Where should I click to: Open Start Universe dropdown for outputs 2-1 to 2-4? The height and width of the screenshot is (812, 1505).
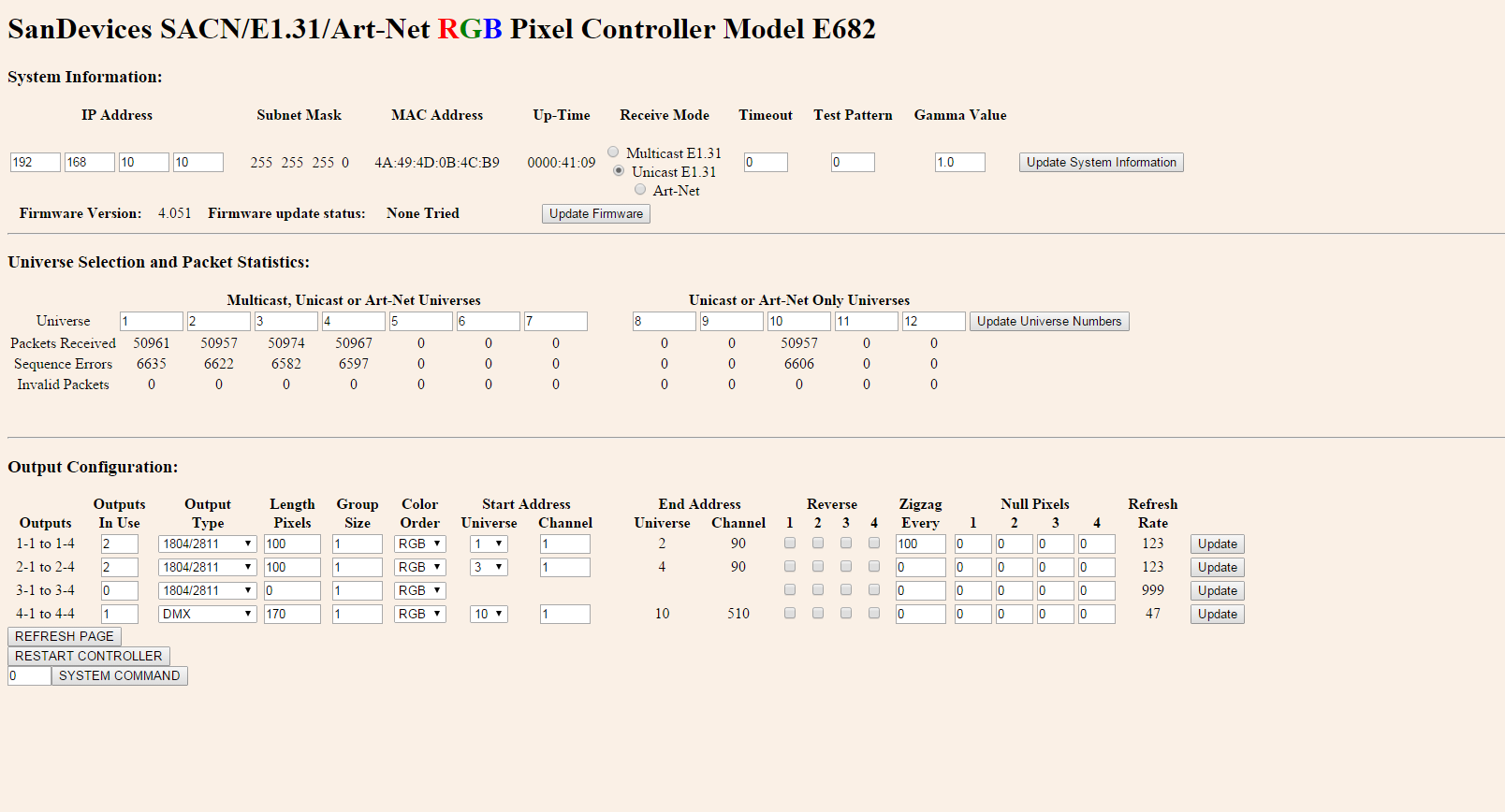pyautogui.click(x=489, y=567)
